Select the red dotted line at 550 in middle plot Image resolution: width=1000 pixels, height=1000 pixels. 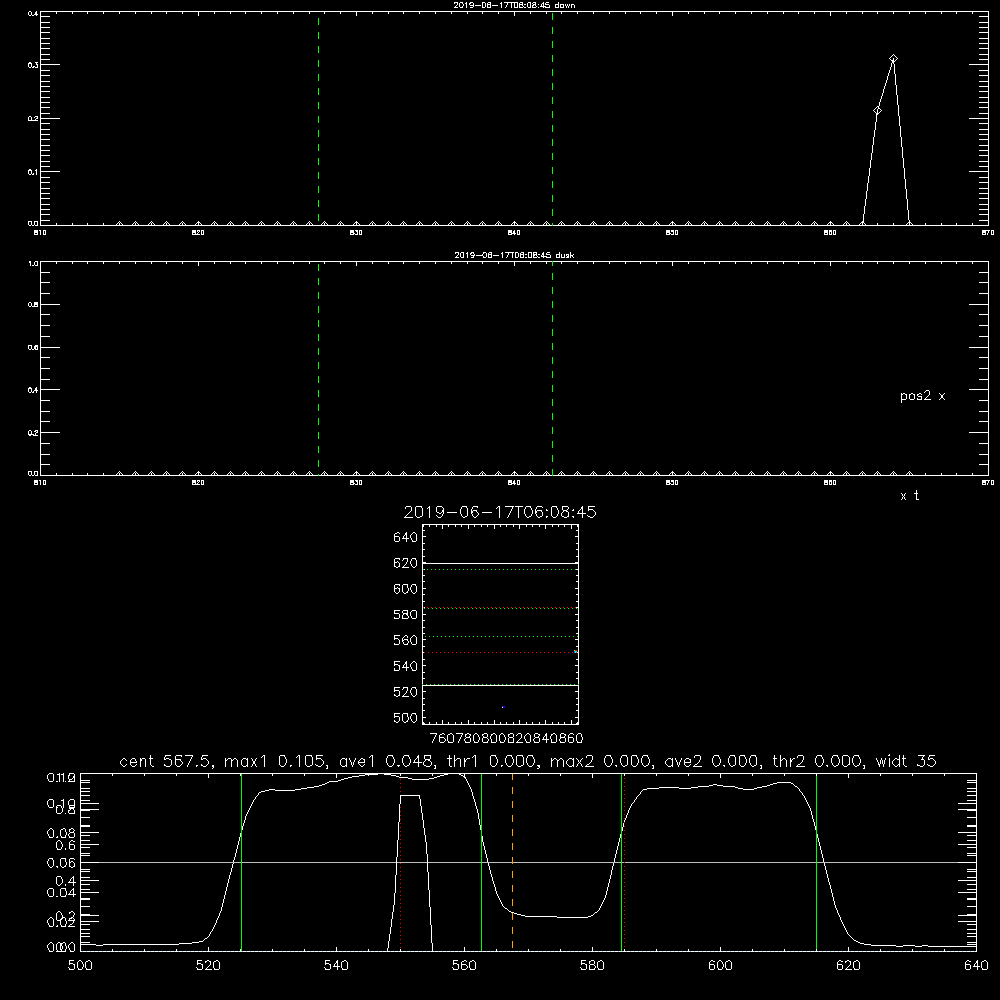[x=500, y=652]
